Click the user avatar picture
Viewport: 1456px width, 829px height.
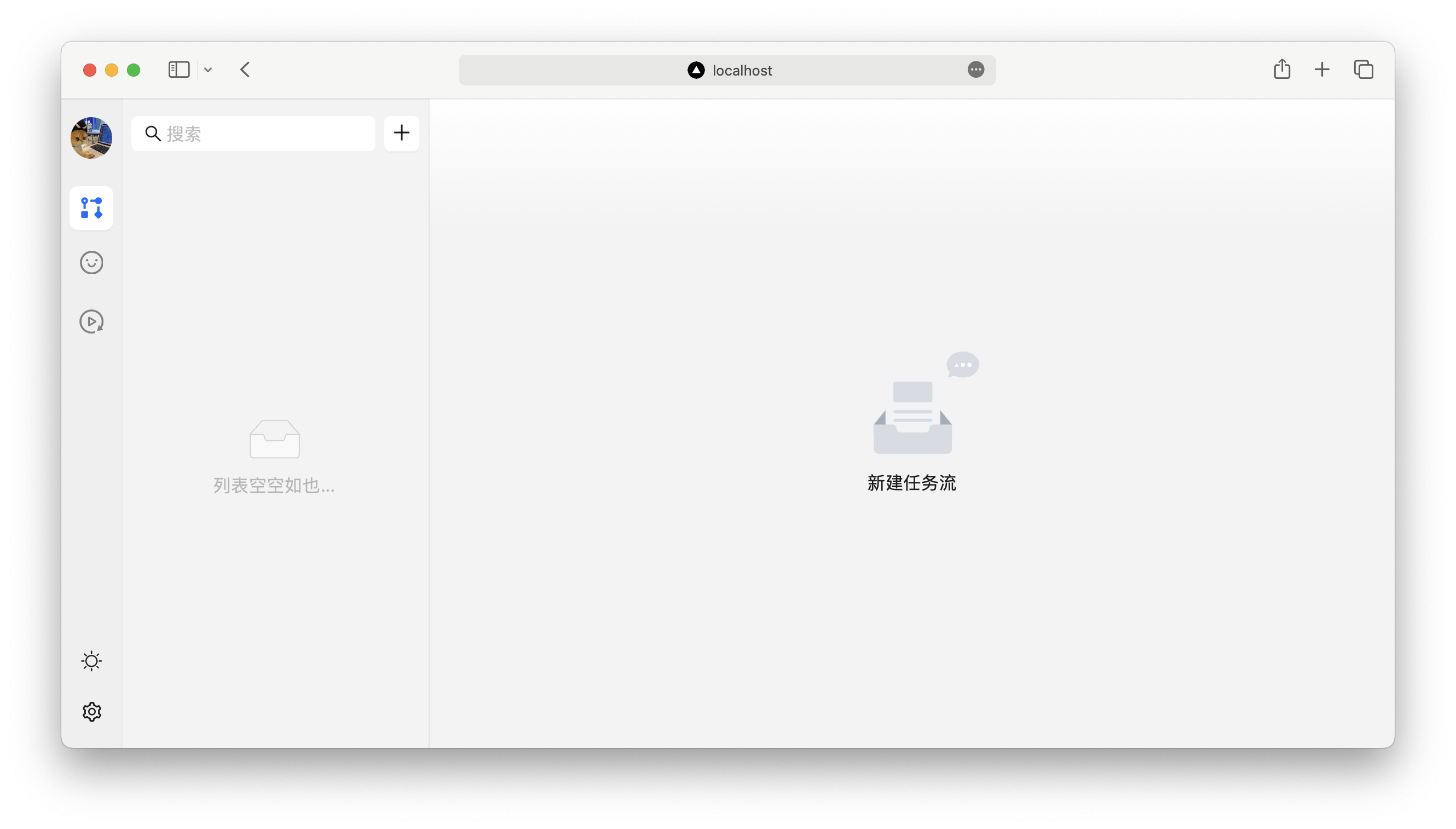click(x=91, y=138)
